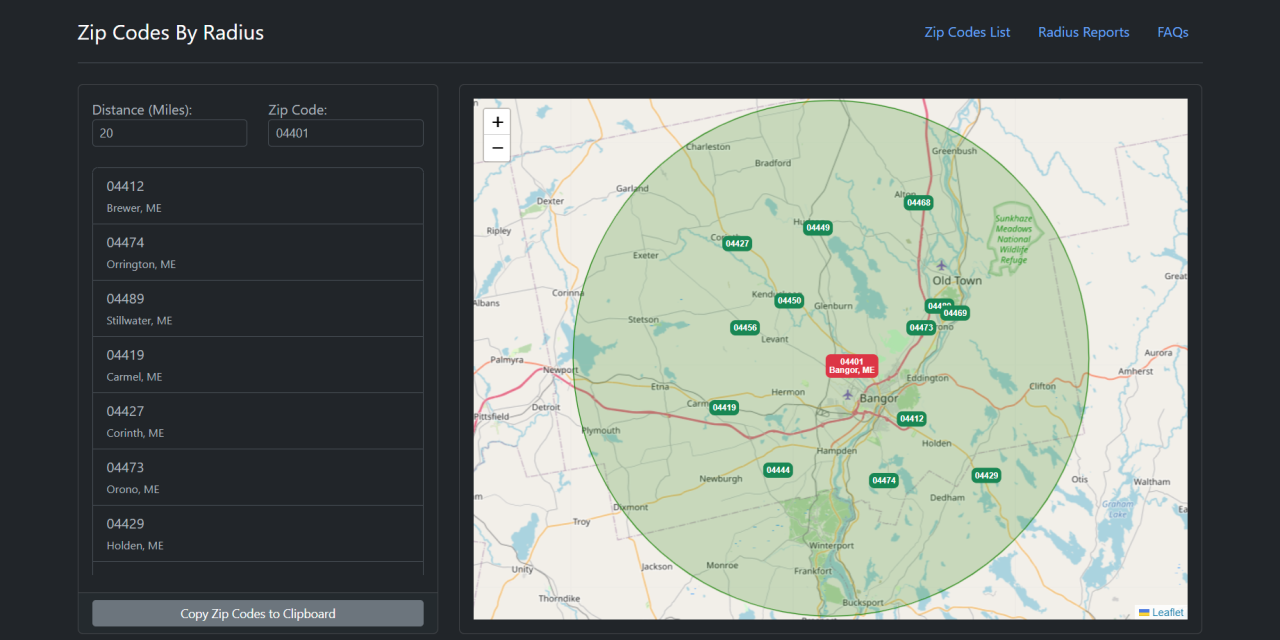Select 04419 Carmel, ME from the results
This screenshot has width=1280, height=640.
click(257, 364)
